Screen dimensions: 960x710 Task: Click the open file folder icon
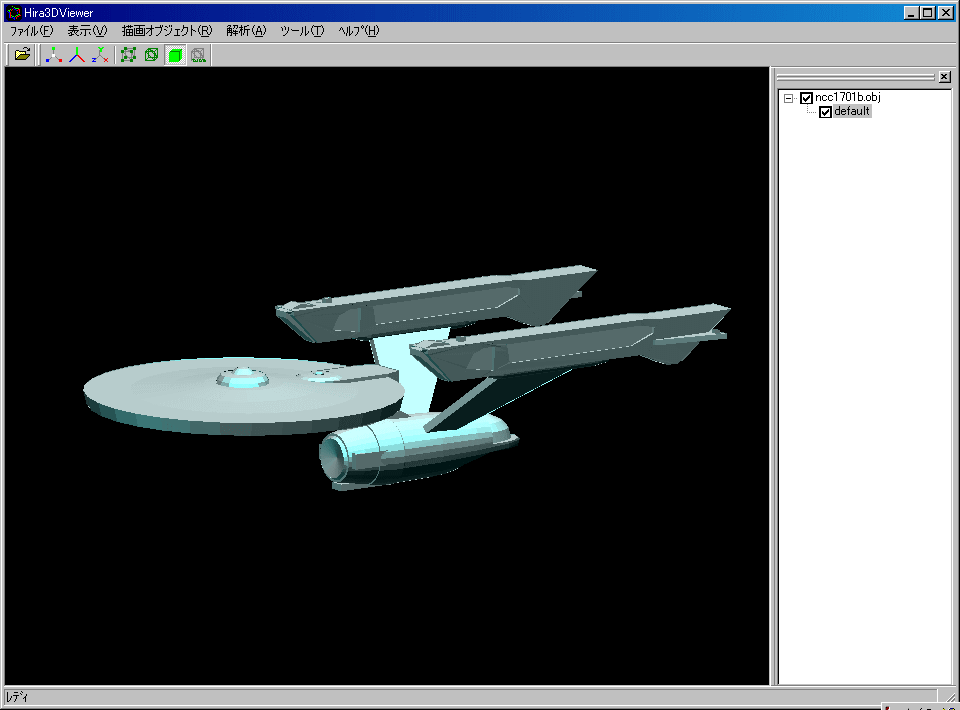coord(22,55)
